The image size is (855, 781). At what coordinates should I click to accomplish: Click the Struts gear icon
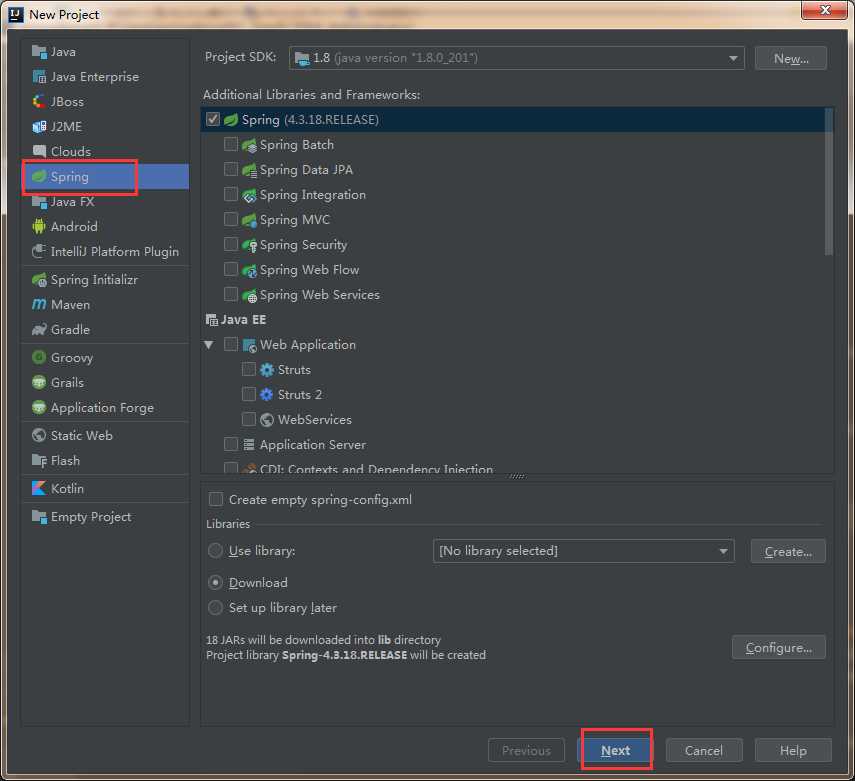(x=267, y=370)
